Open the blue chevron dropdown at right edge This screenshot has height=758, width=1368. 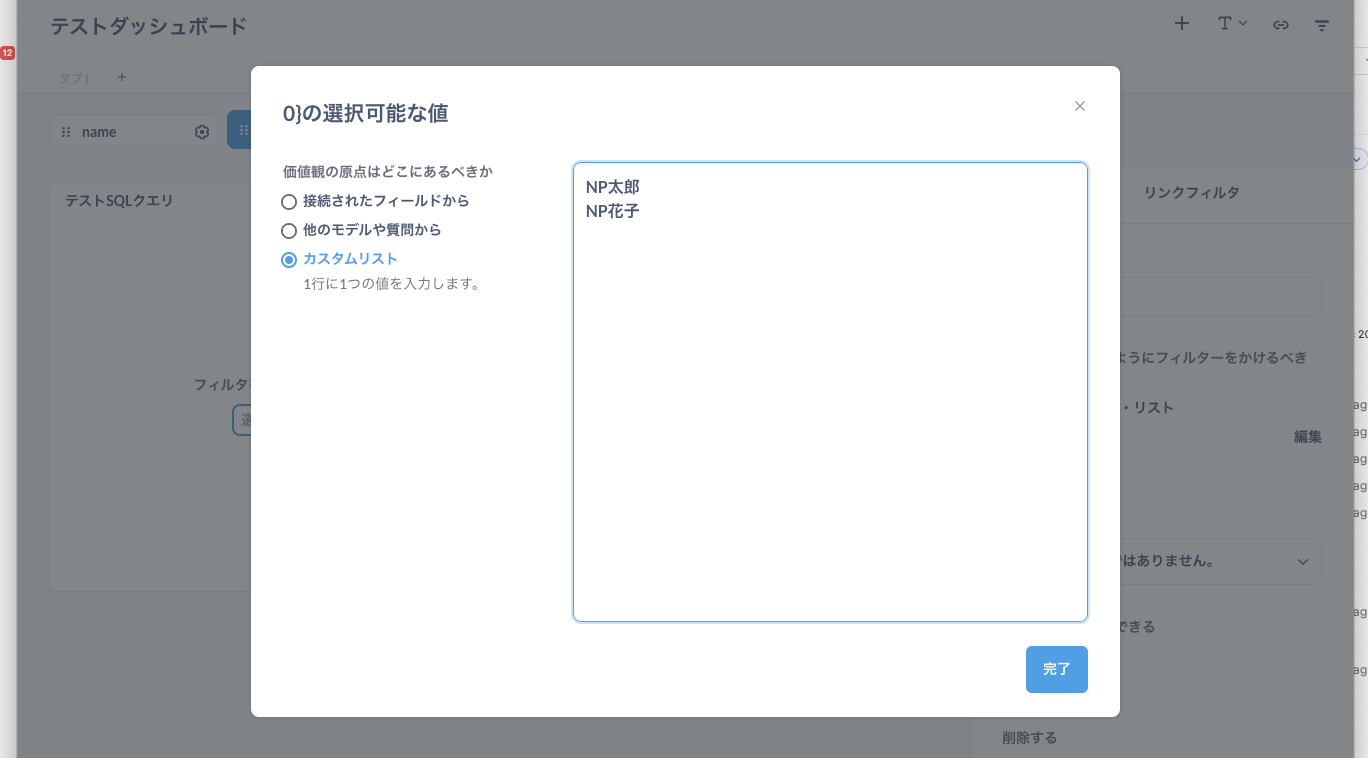tap(1356, 158)
